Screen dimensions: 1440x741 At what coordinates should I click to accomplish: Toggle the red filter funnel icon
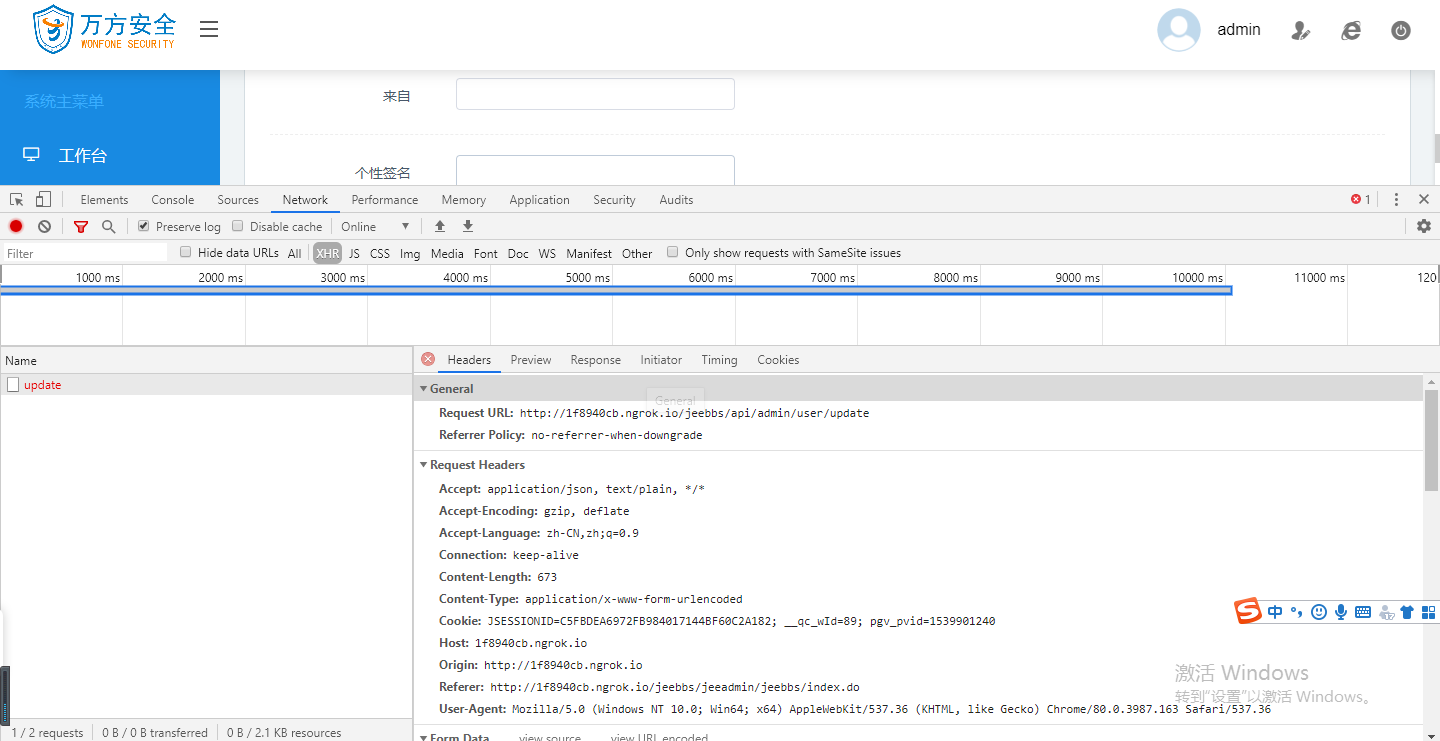click(81, 227)
